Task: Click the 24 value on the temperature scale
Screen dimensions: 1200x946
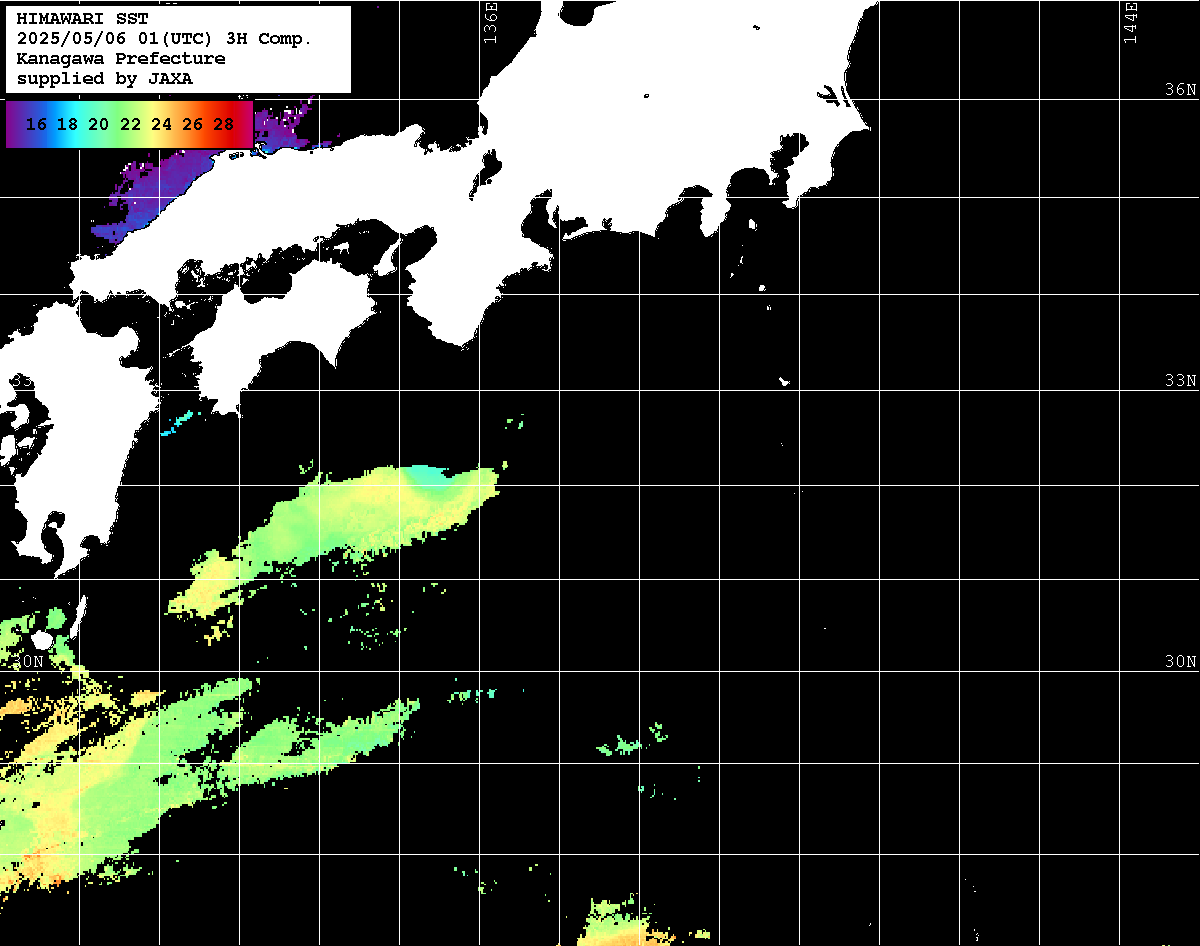Action: tap(161, 124)
